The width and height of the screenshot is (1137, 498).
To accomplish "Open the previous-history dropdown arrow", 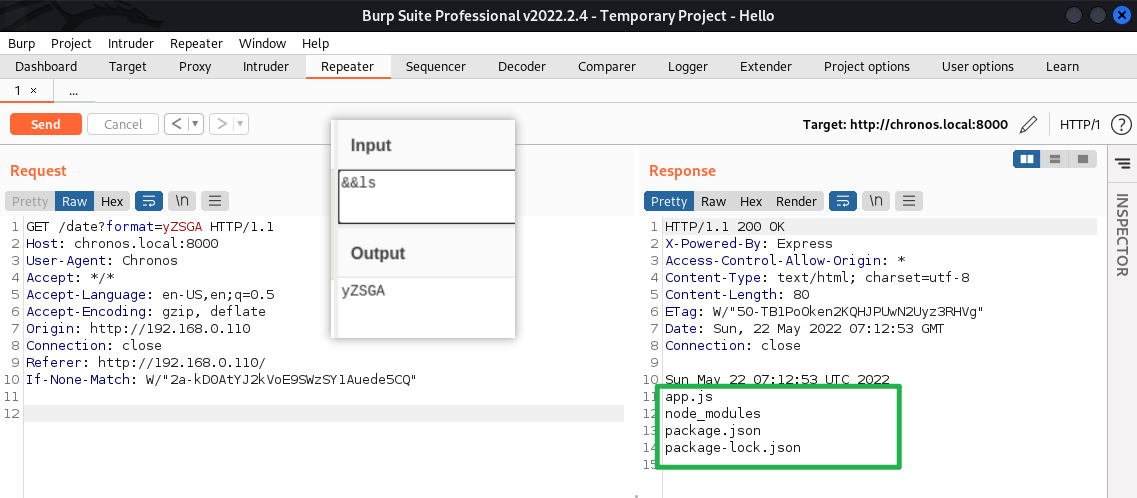I will click(195, 124).
